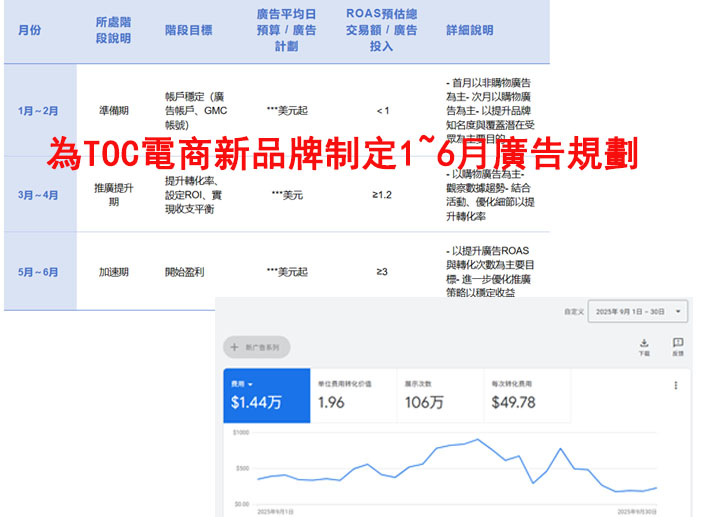Click the 階段目標 column header
This screenshot has width=705, height=517.
point(189,31)
